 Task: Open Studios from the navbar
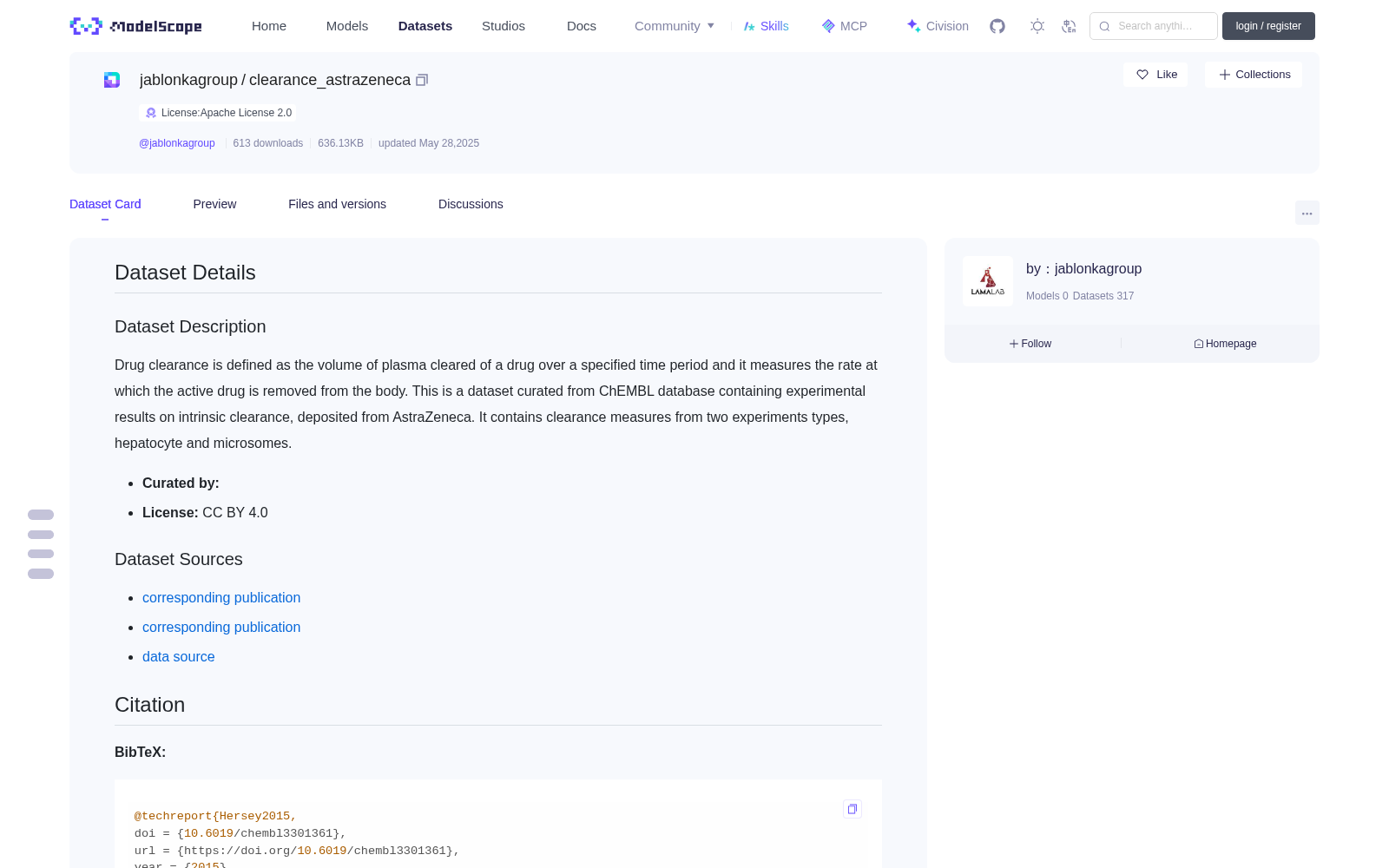pos(504,26)
